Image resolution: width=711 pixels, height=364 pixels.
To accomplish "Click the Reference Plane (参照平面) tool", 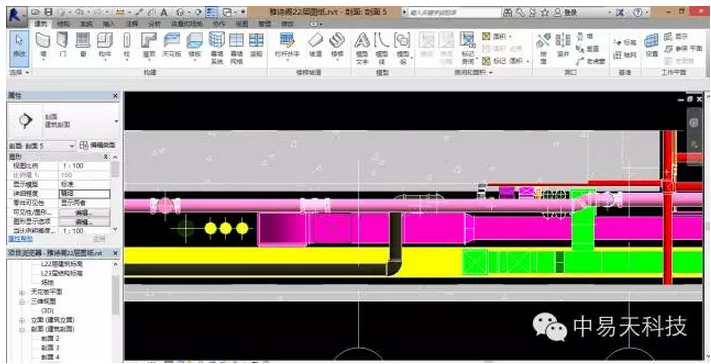I will point(683,49).
